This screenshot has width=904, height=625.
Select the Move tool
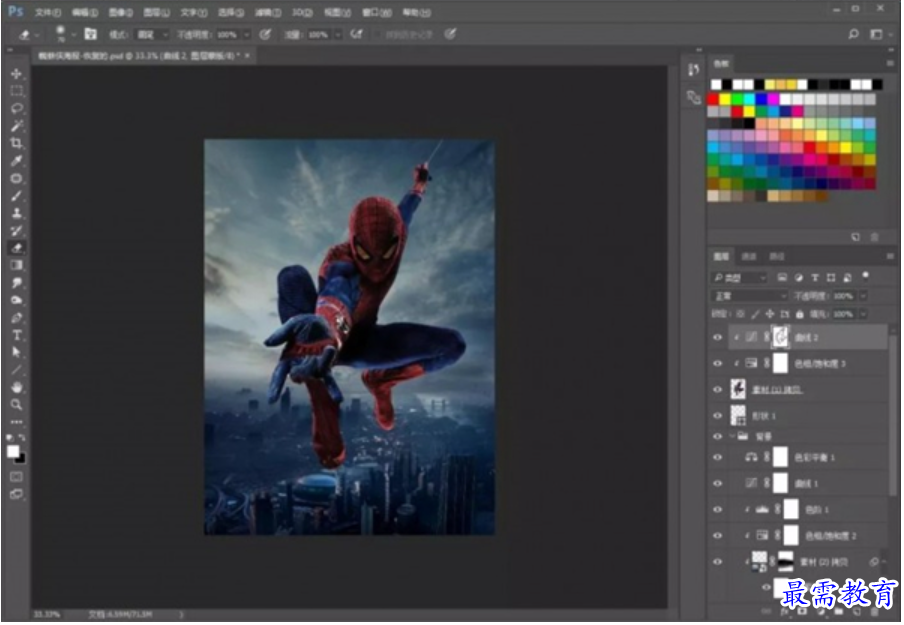(16, 73)
